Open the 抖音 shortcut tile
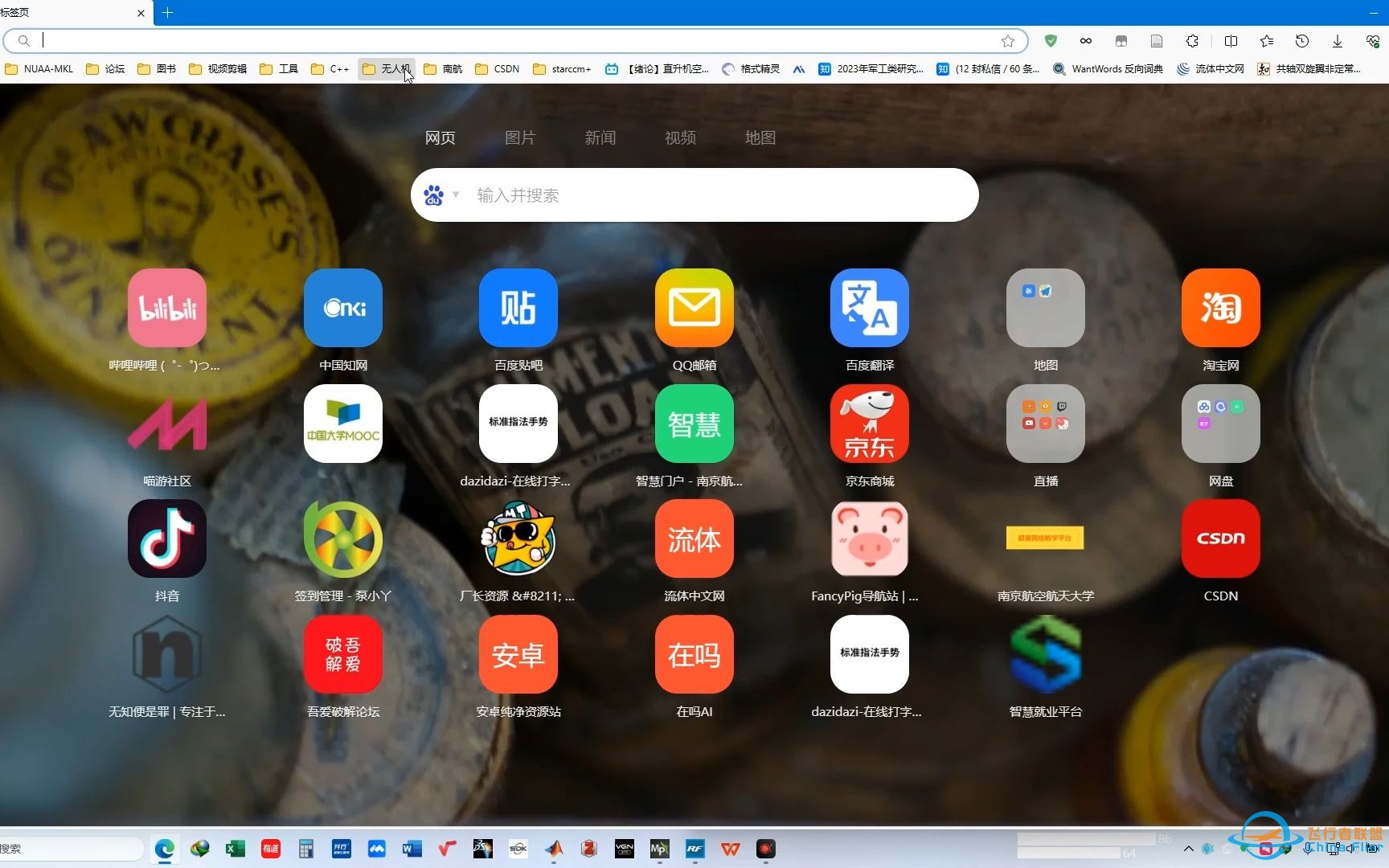 click(x=167, y=538)
